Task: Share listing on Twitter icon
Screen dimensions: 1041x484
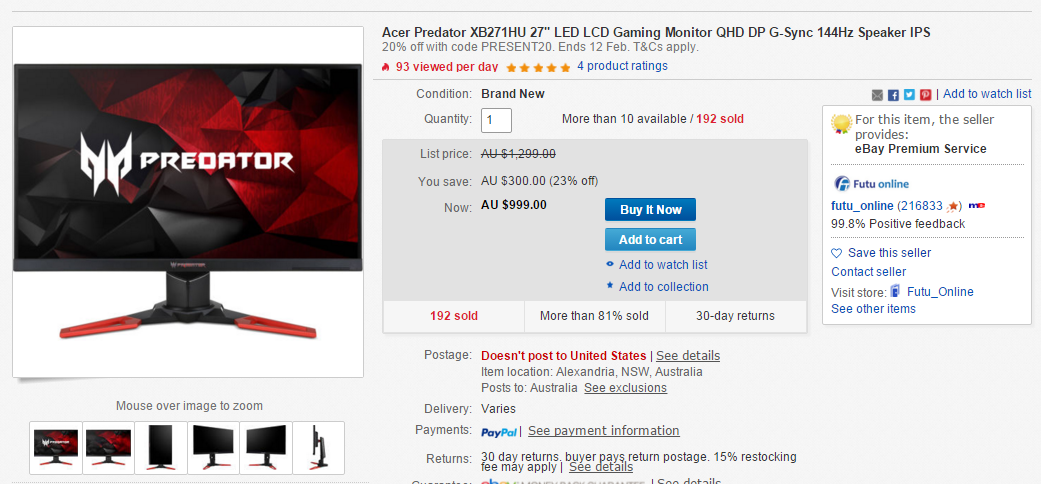Action: tap(909, 95)
